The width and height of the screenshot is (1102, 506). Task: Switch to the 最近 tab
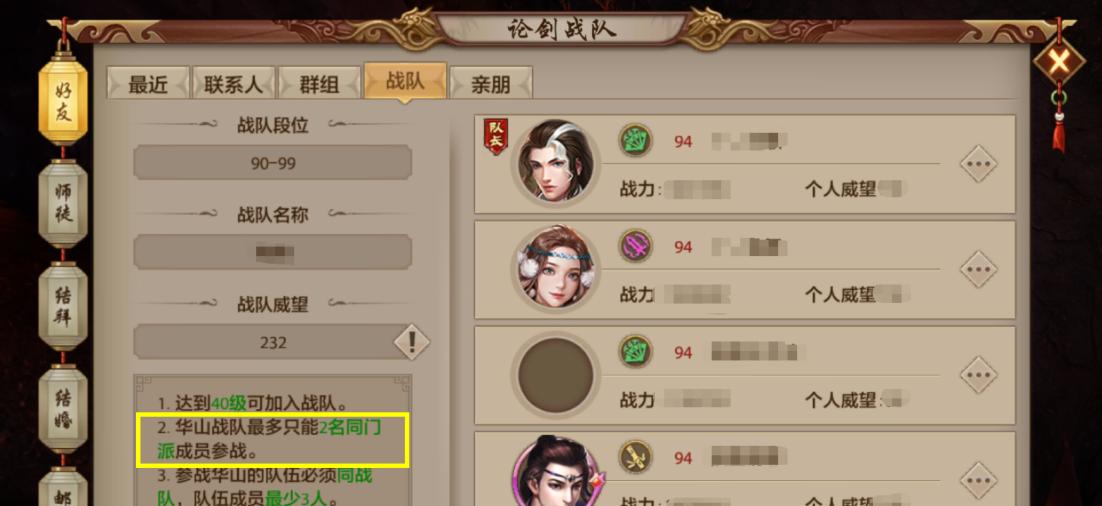point(148,84)
